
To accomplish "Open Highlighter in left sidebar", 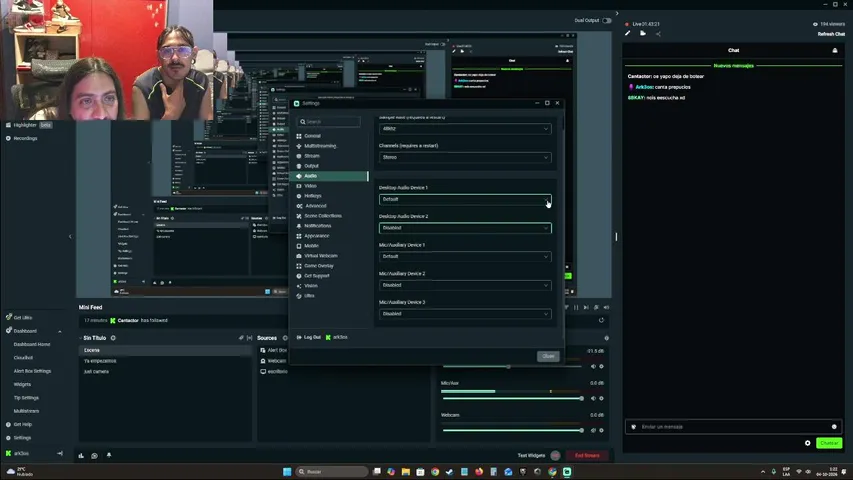I will click(x=25, y=125).
